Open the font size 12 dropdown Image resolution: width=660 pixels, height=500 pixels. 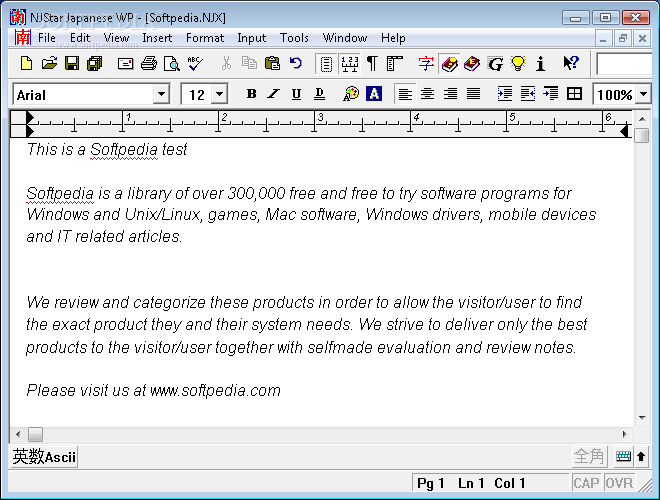click(x=219, y=94)
